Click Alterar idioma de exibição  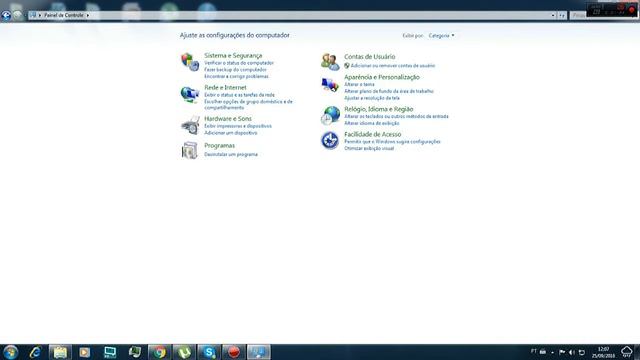point(371,123)
